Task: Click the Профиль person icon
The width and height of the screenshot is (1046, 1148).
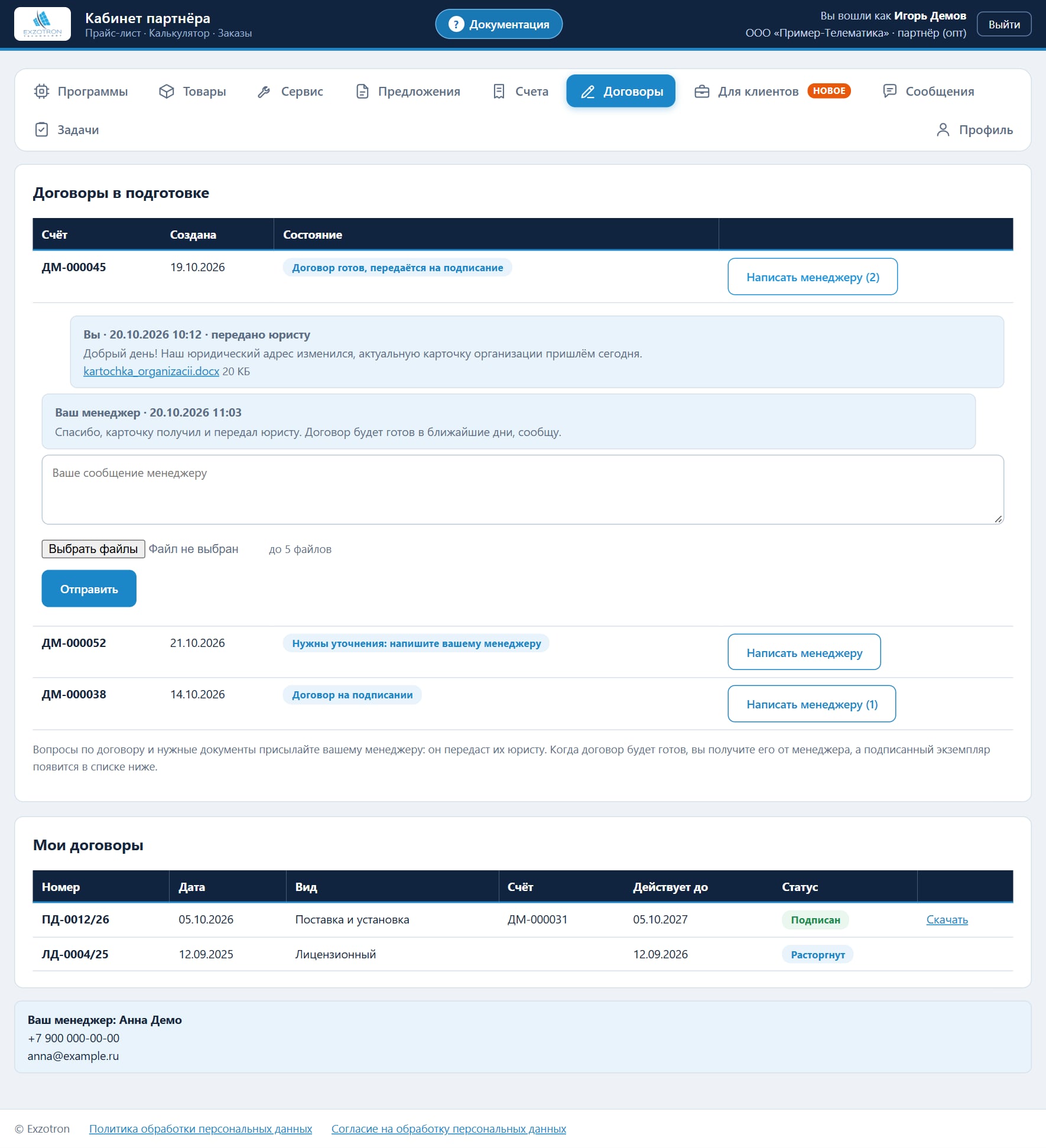Action: tap(943, 130)
